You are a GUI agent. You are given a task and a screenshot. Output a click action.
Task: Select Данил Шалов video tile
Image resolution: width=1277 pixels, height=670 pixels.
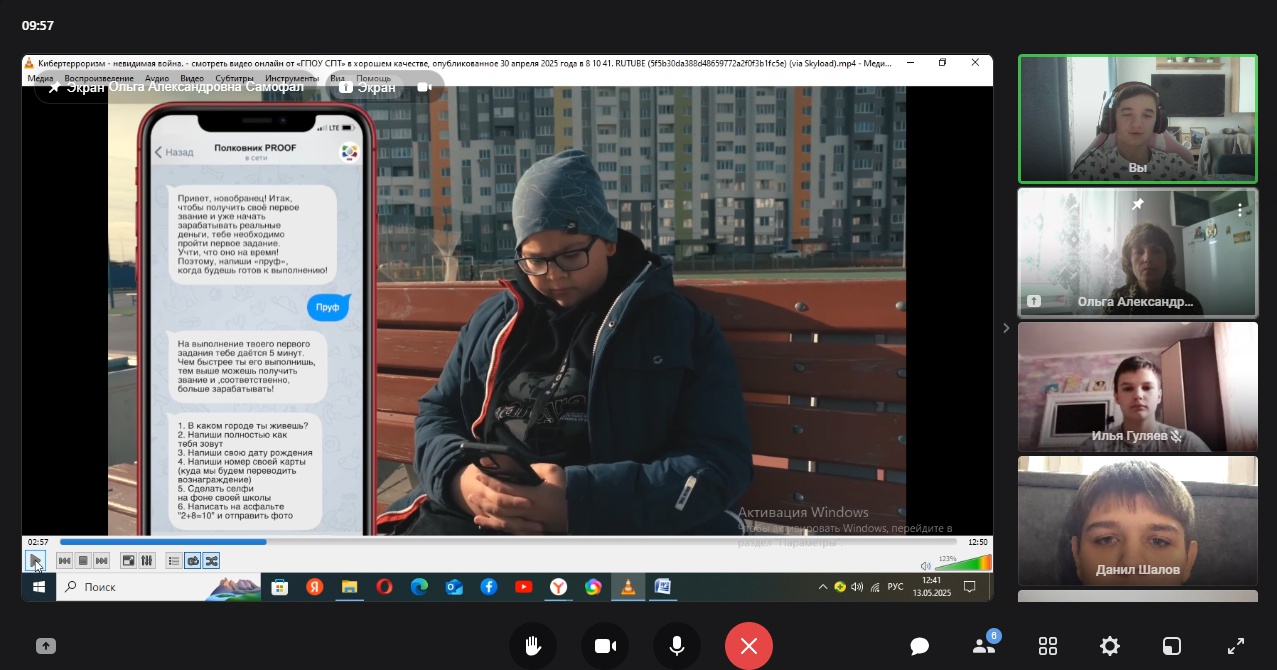pyautogui.click(x=1138, y=521)
